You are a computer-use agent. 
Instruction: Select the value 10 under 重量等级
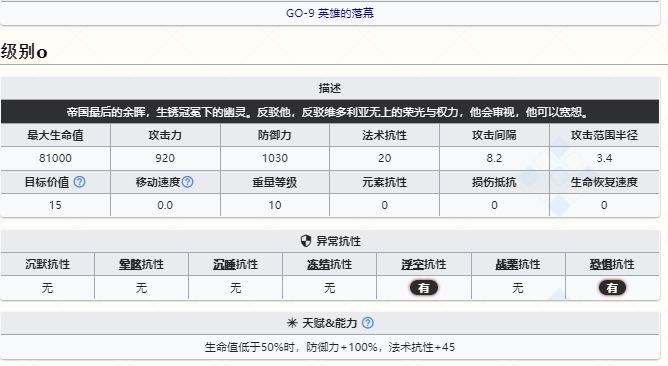(x=275, y=205)
